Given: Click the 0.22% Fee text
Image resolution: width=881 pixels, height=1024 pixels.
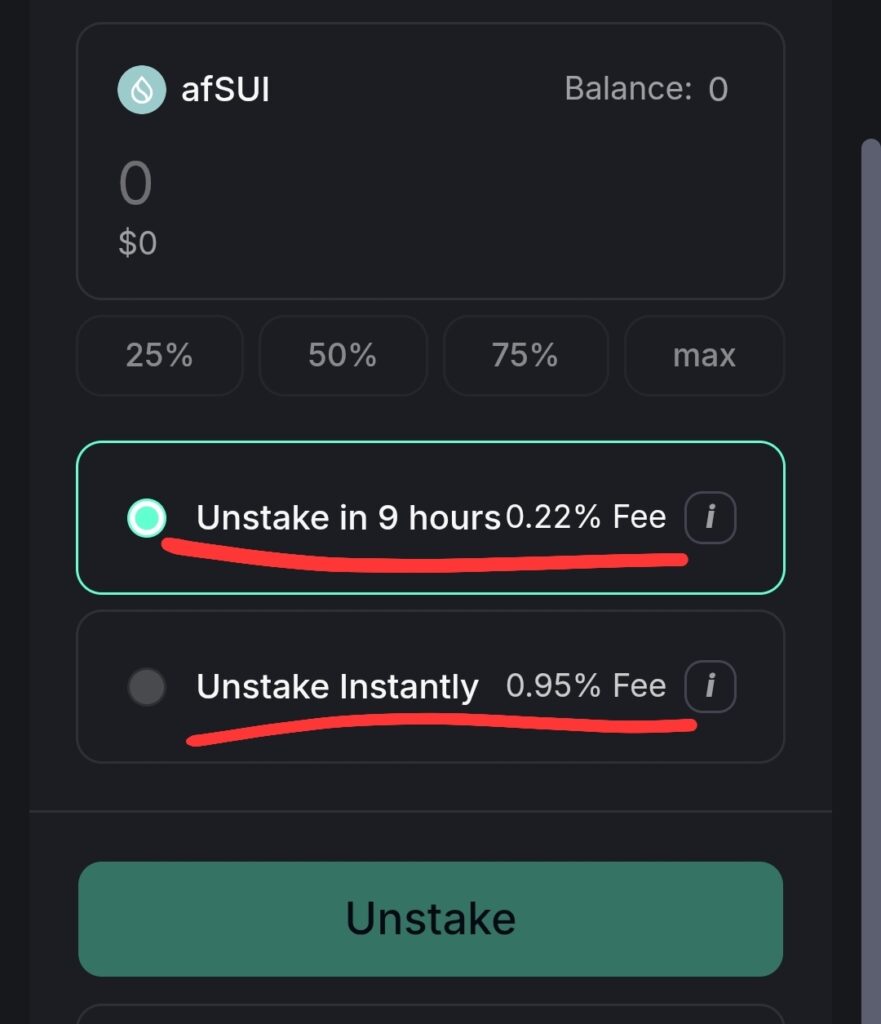Looking at the screenshot, I should point(586,517).
